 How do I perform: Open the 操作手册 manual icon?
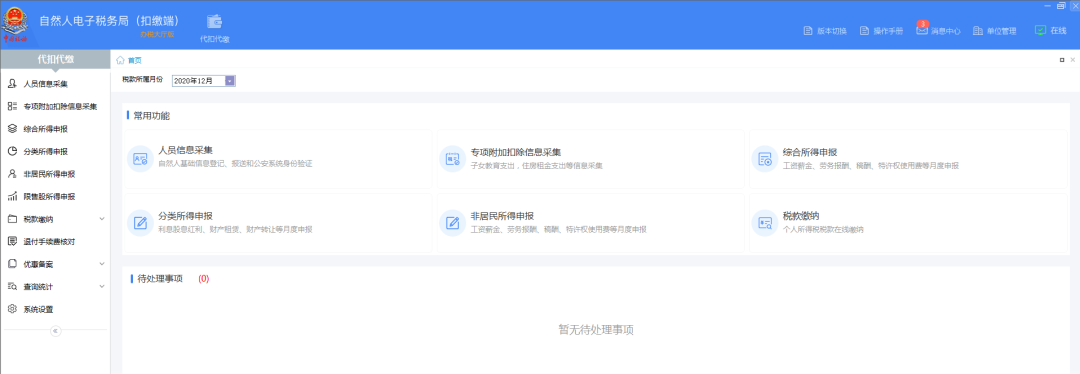point(864,31)
